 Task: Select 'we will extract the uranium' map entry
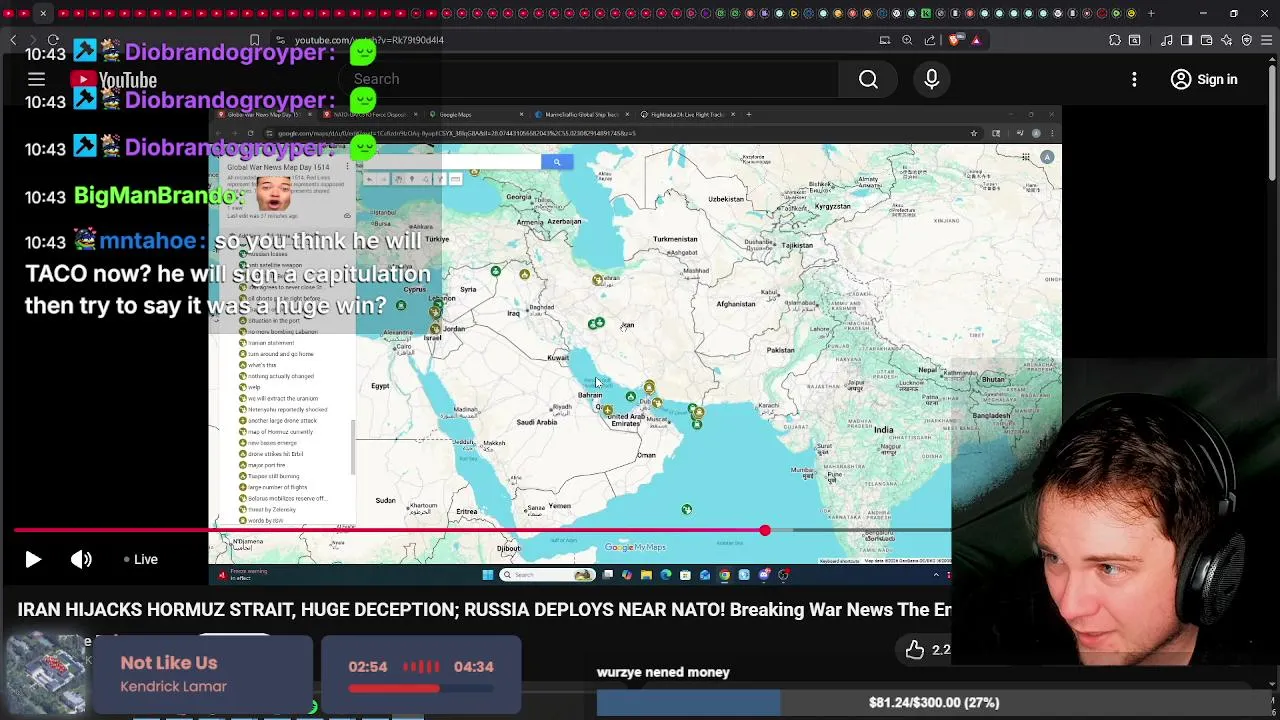click(x=283, y=398)
